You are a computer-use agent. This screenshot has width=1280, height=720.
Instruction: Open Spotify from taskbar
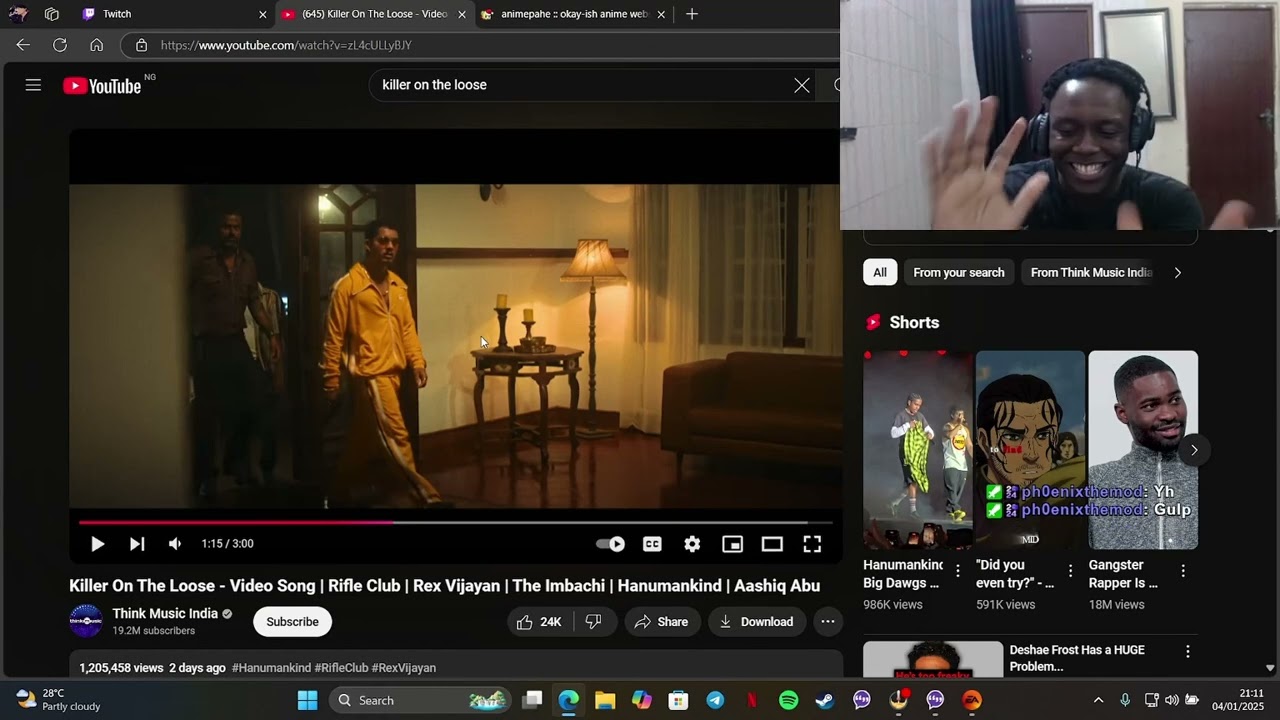tap(788, 700)
